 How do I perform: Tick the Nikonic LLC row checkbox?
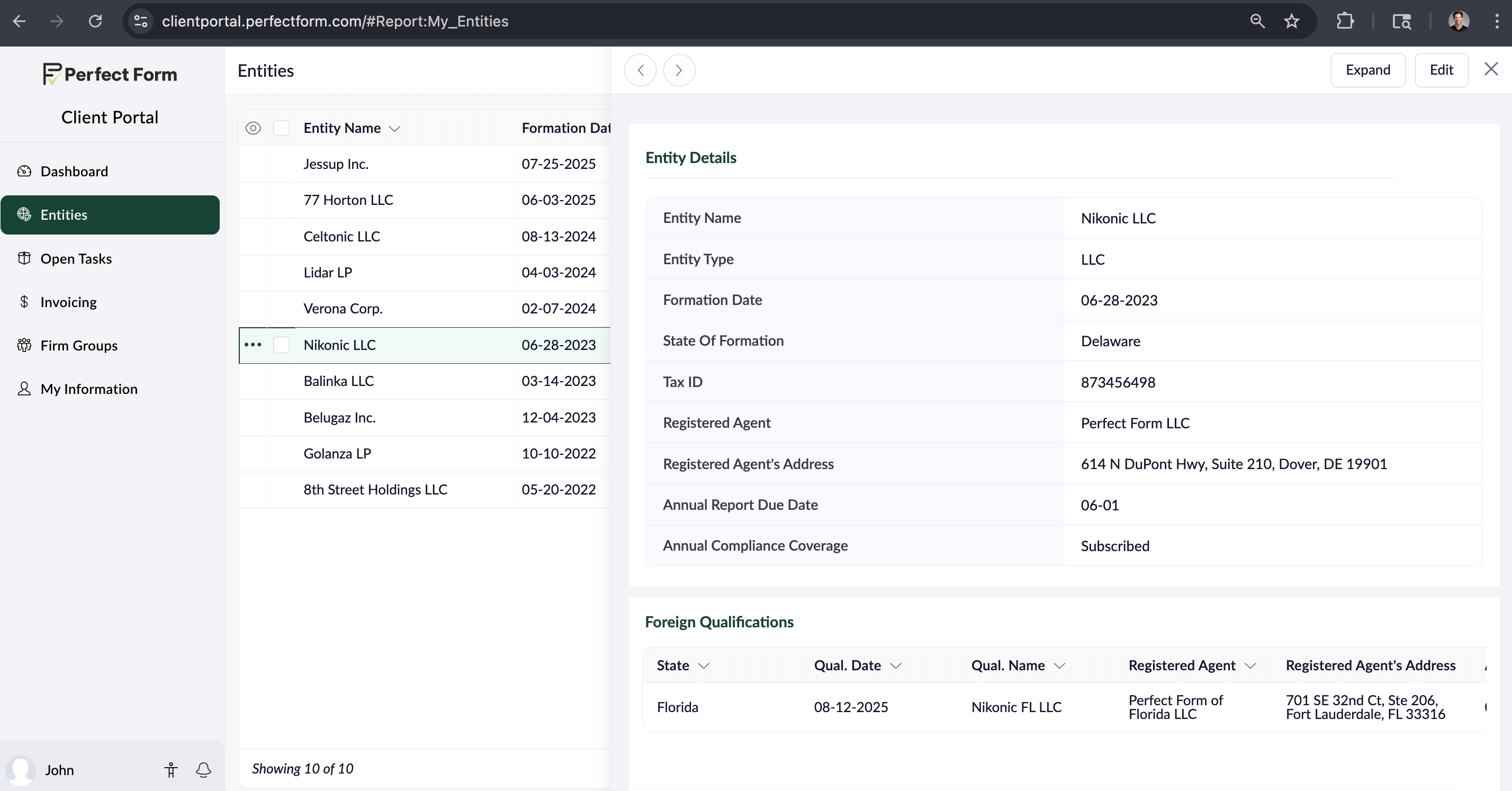tap(281, 345)
